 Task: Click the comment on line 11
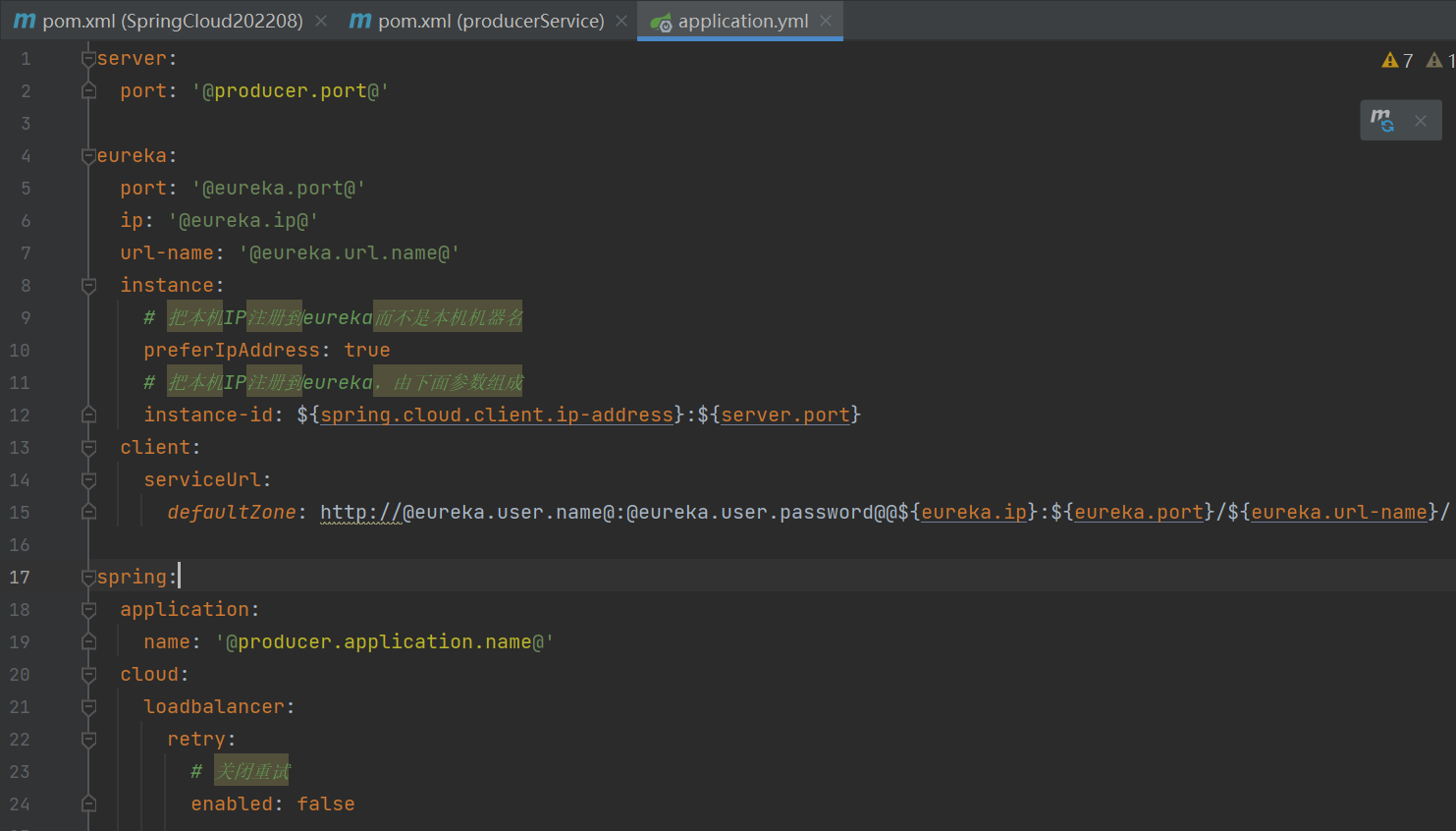point(334,383)
